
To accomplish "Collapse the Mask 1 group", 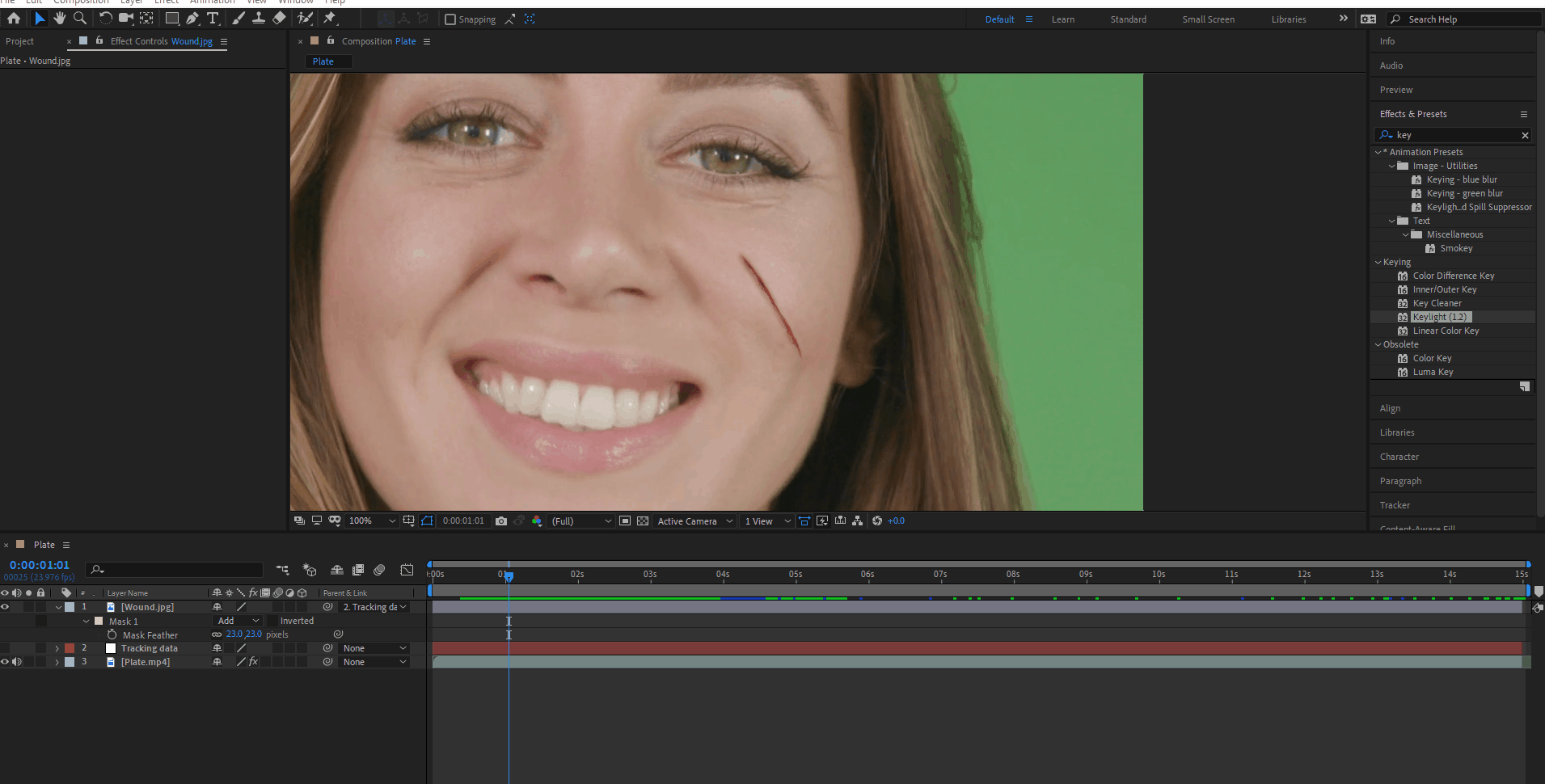I will tap(86, 621).
